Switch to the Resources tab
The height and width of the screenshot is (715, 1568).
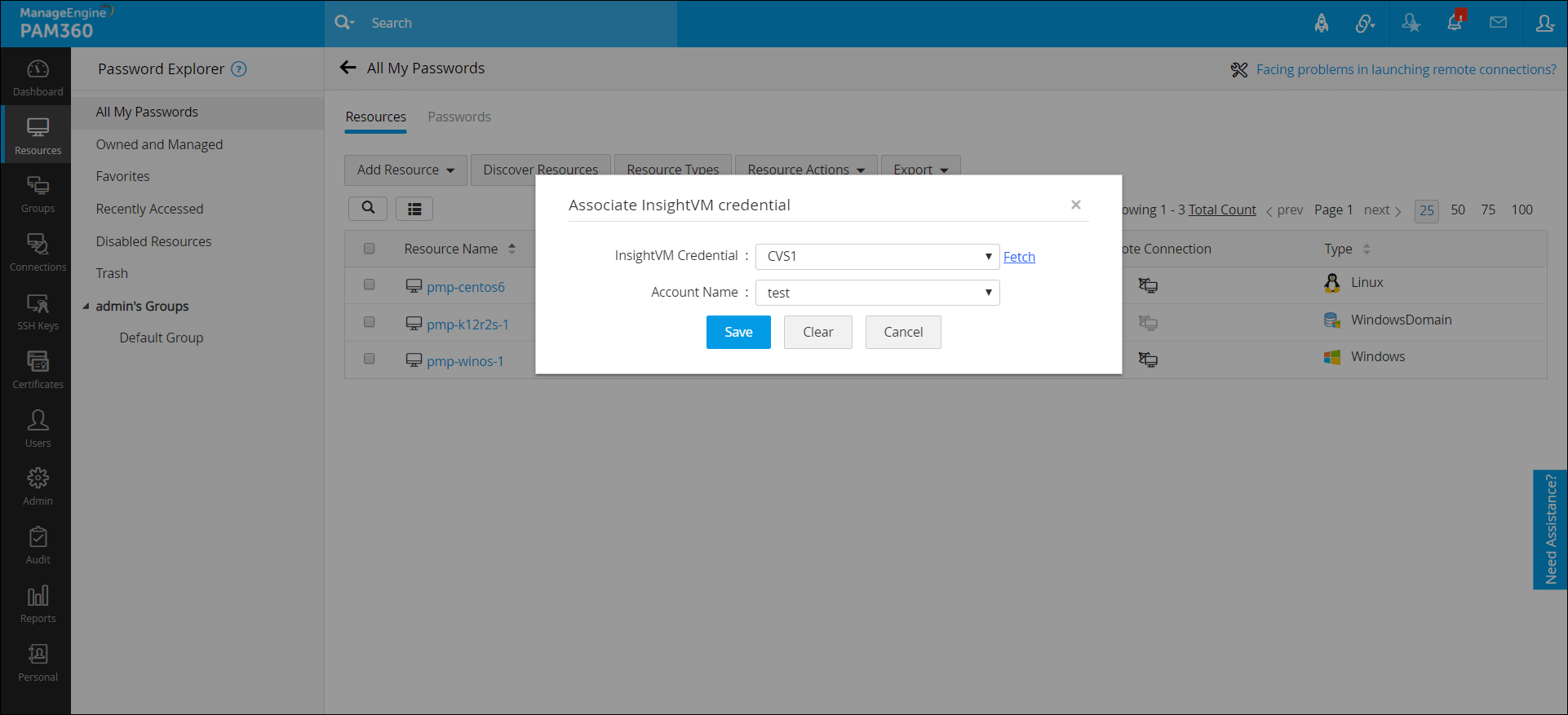click(x=375, y=117)
